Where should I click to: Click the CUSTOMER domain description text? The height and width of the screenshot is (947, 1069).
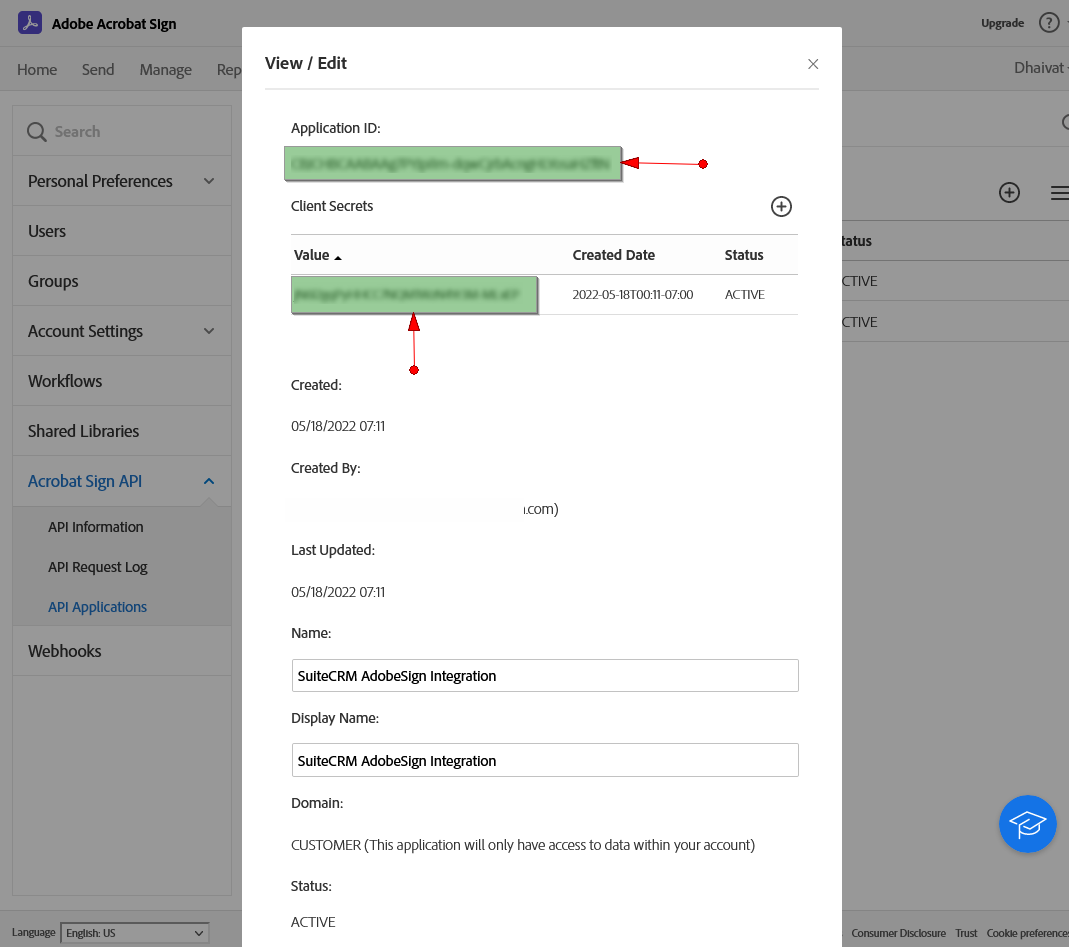click(x=523, y=845)
